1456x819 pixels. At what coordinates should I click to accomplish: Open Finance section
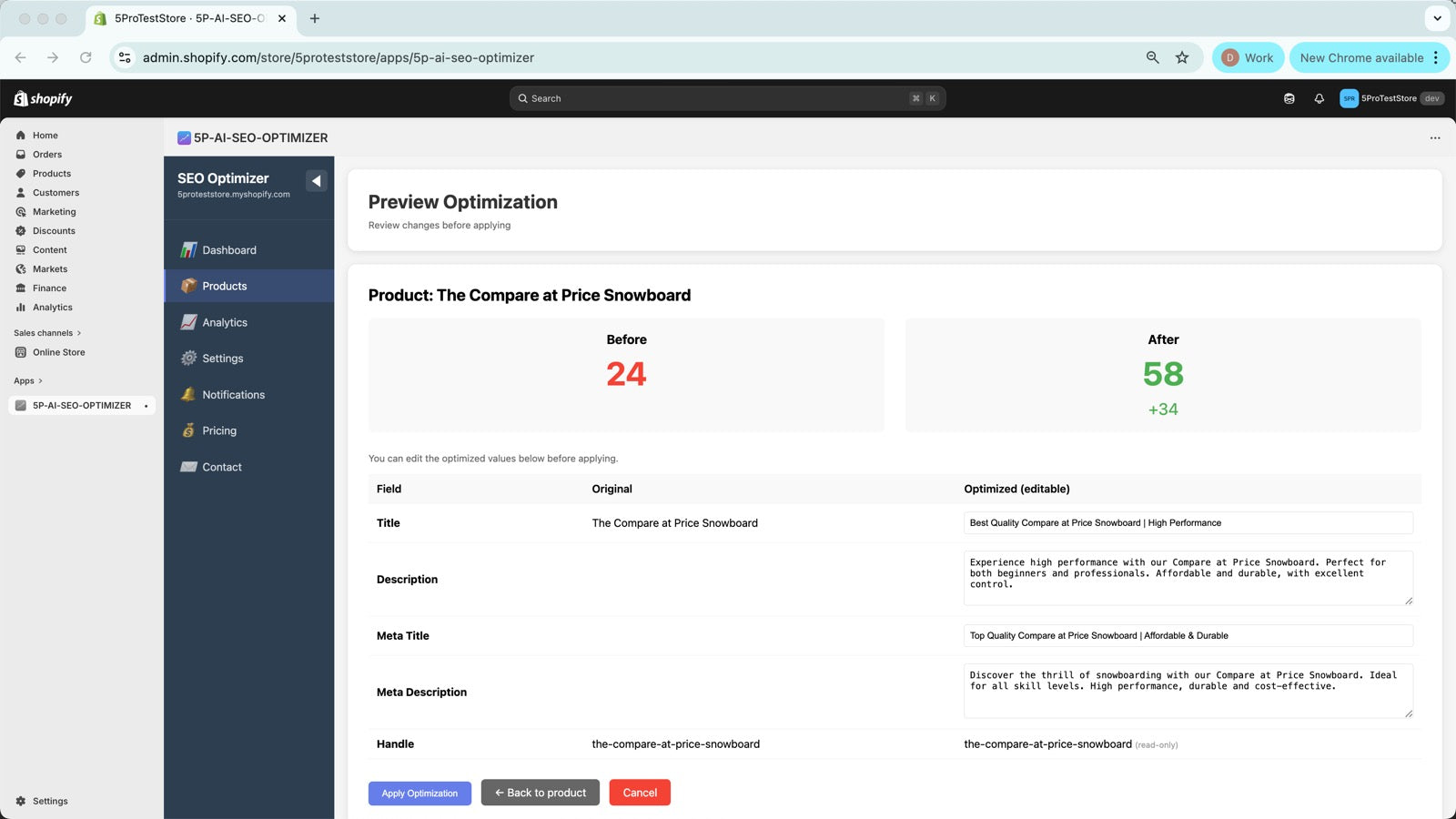coord(49,288)
